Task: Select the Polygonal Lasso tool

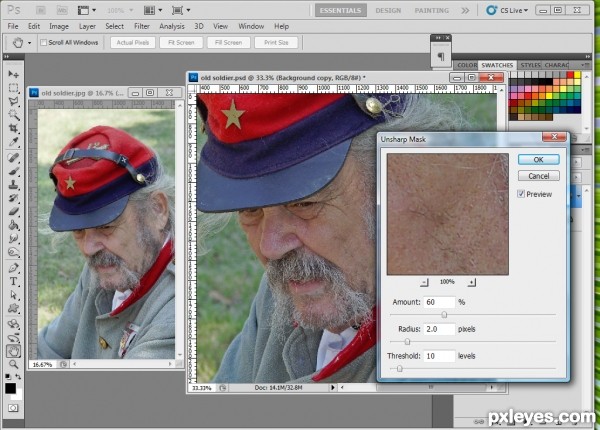Action: click(x=13, y=101)
